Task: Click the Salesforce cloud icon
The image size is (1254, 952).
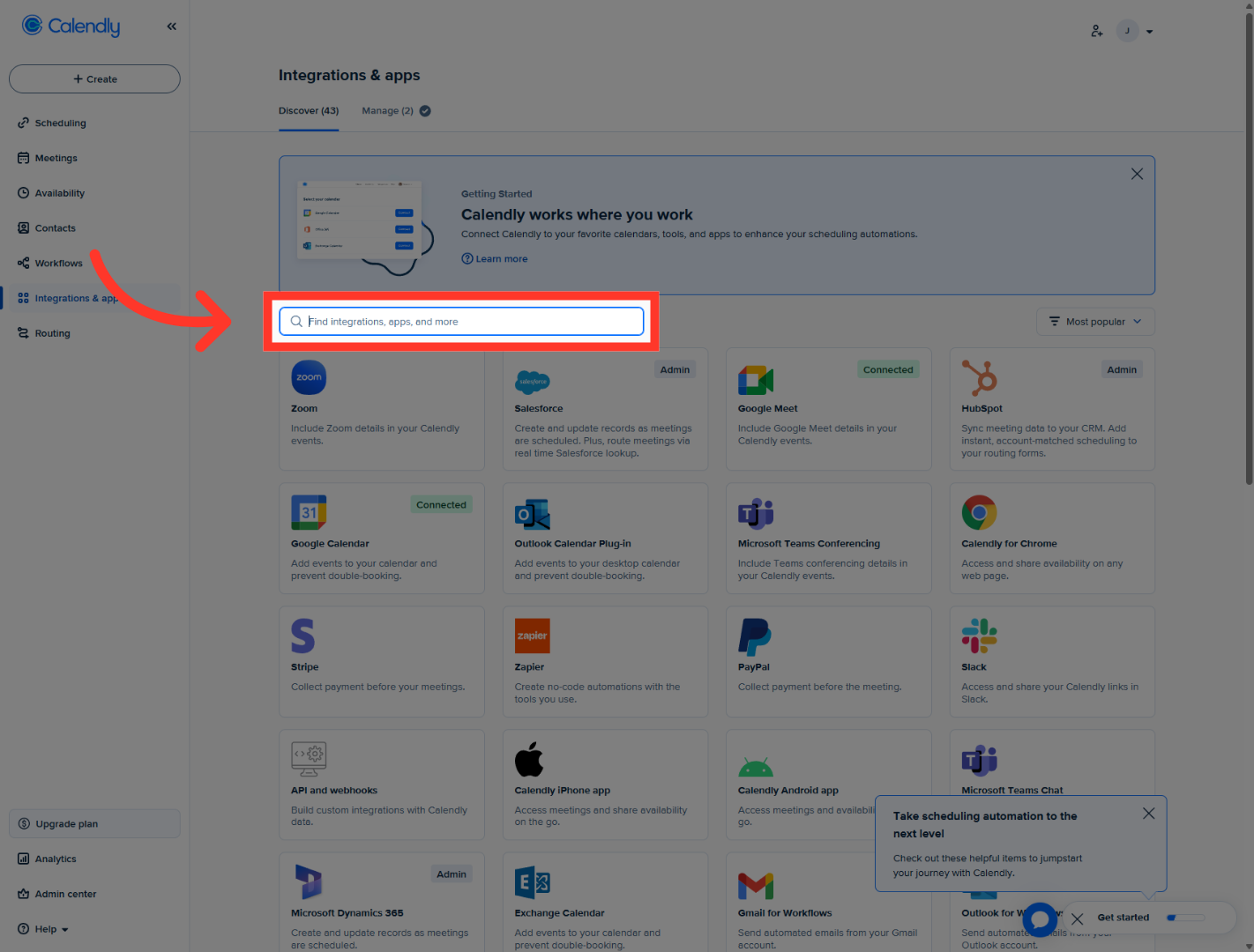Action: tap(532, 381)
